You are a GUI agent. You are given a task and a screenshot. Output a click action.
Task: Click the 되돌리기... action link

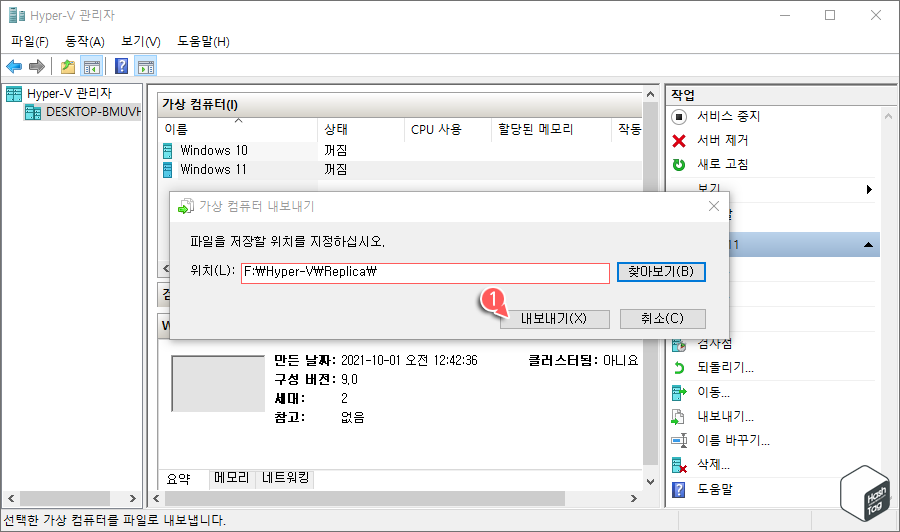(726, 368)
